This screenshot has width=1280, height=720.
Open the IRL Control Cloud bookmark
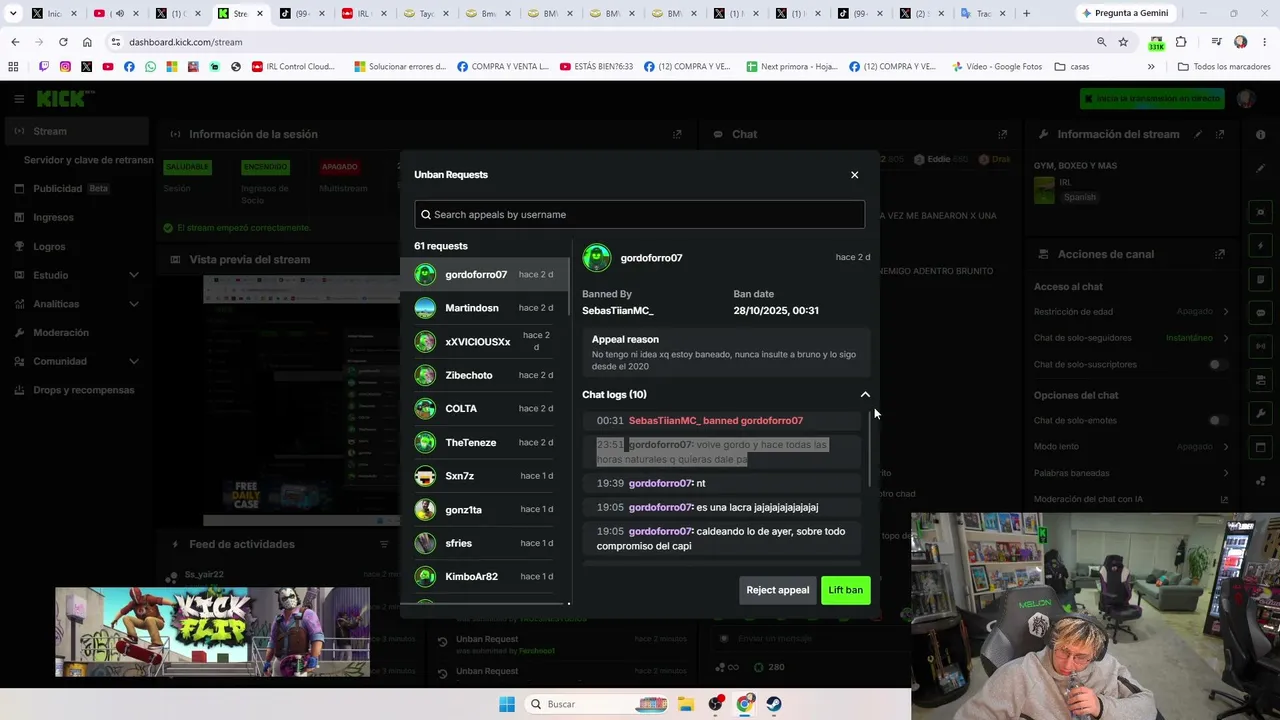(x=293, y=67)
